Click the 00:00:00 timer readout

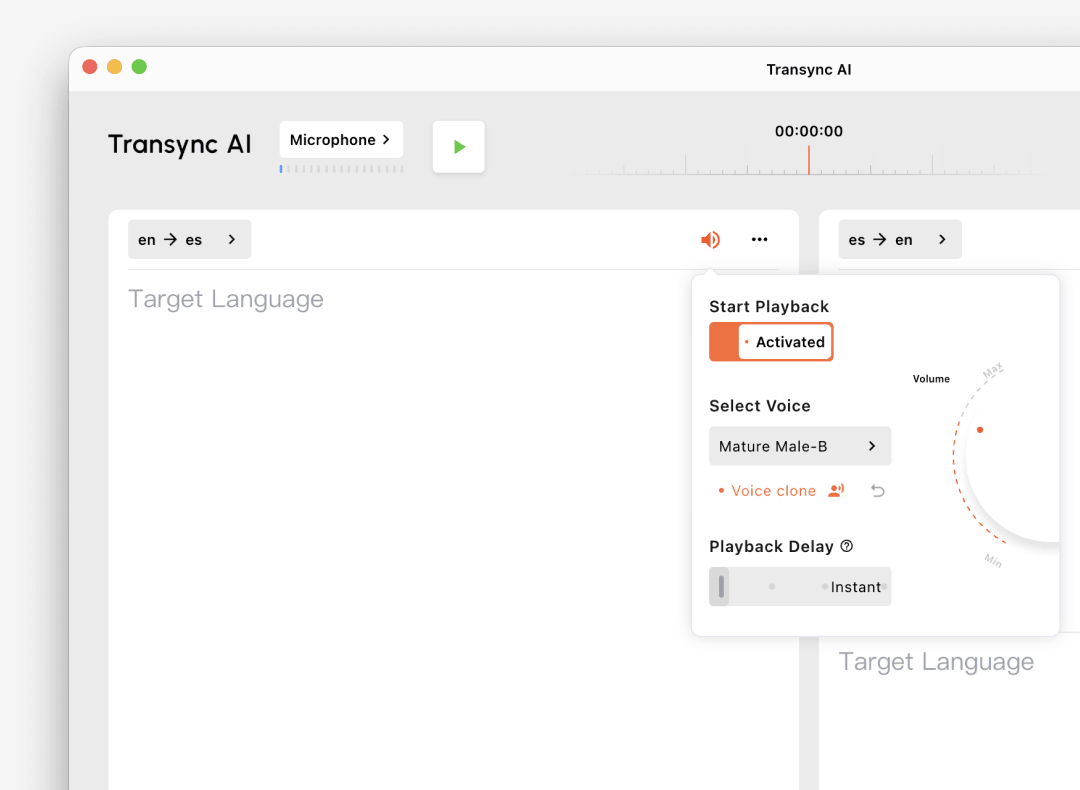pyautogui.click(x=809, y=131)
